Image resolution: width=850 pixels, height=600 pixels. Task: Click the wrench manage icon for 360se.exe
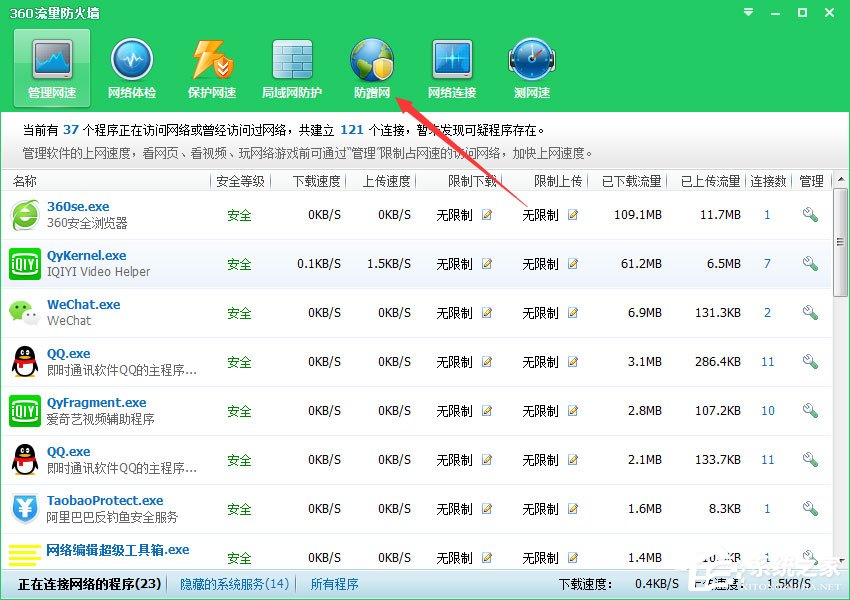(811, 214)
